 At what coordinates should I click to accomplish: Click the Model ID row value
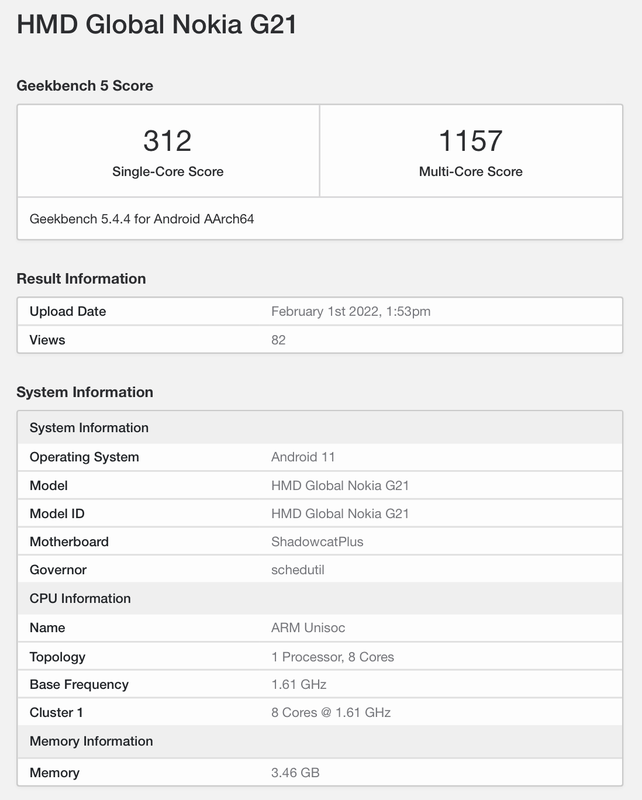click(x=340, y=513)
